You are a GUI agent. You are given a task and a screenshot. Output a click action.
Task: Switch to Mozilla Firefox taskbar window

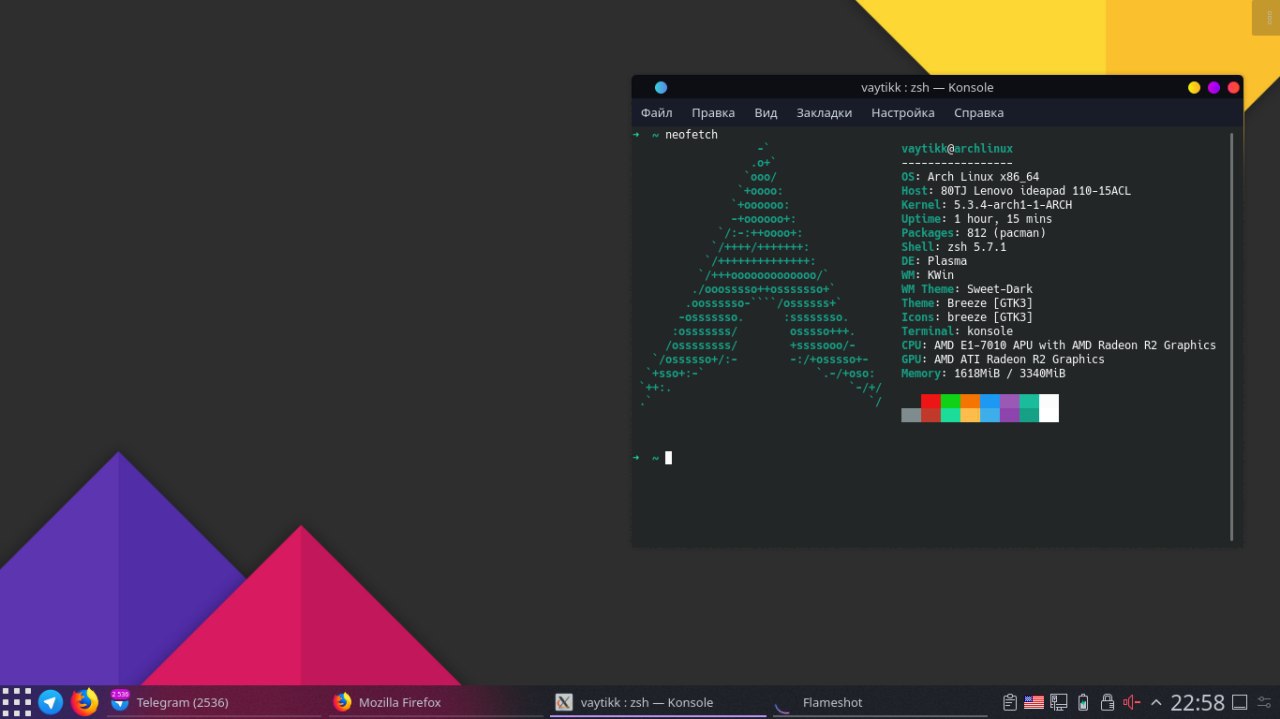pyautogui.click(x=437, y=702)
